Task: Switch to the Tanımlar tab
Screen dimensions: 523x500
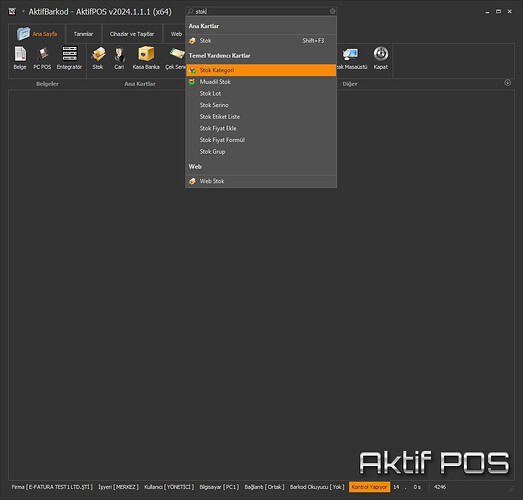Action: pos(83,34)
